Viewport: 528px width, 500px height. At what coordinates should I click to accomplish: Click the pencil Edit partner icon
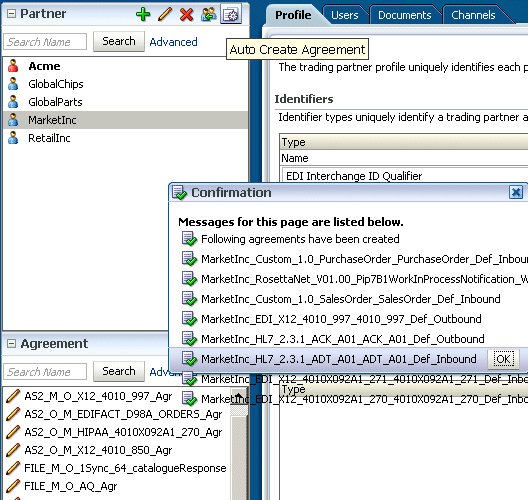click(165, 14)
